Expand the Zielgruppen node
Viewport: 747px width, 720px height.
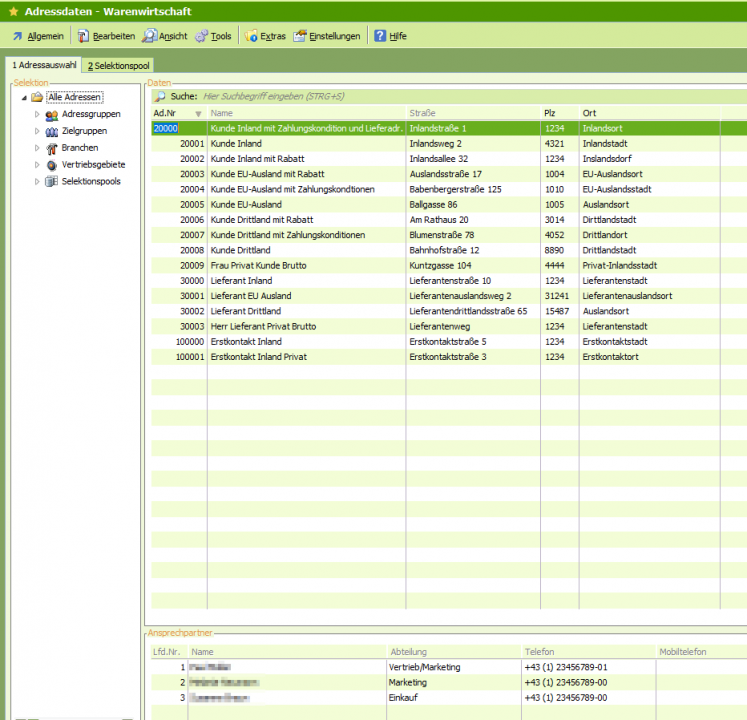[x=37, y=131]
